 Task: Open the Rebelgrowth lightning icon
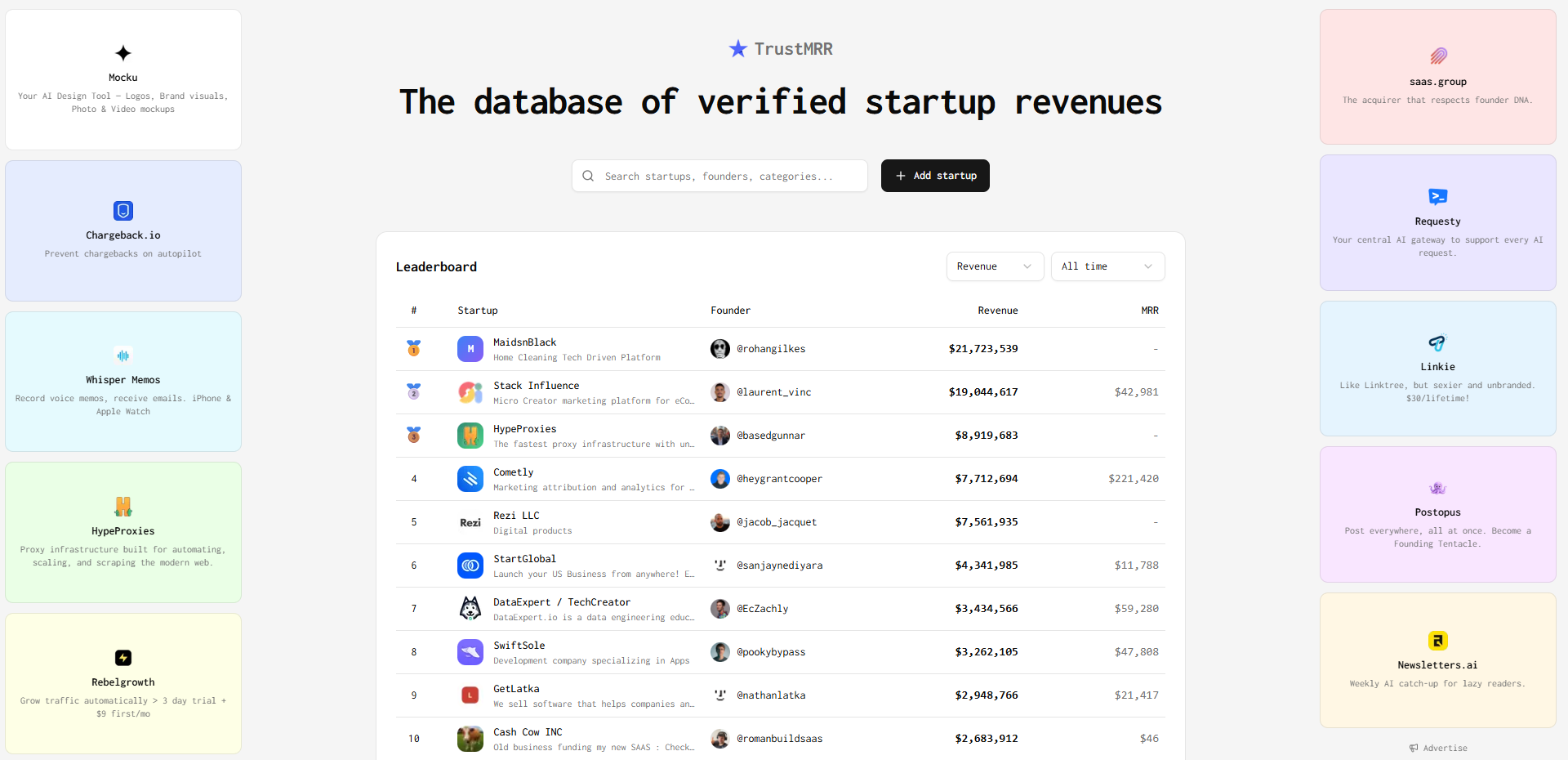123,658
